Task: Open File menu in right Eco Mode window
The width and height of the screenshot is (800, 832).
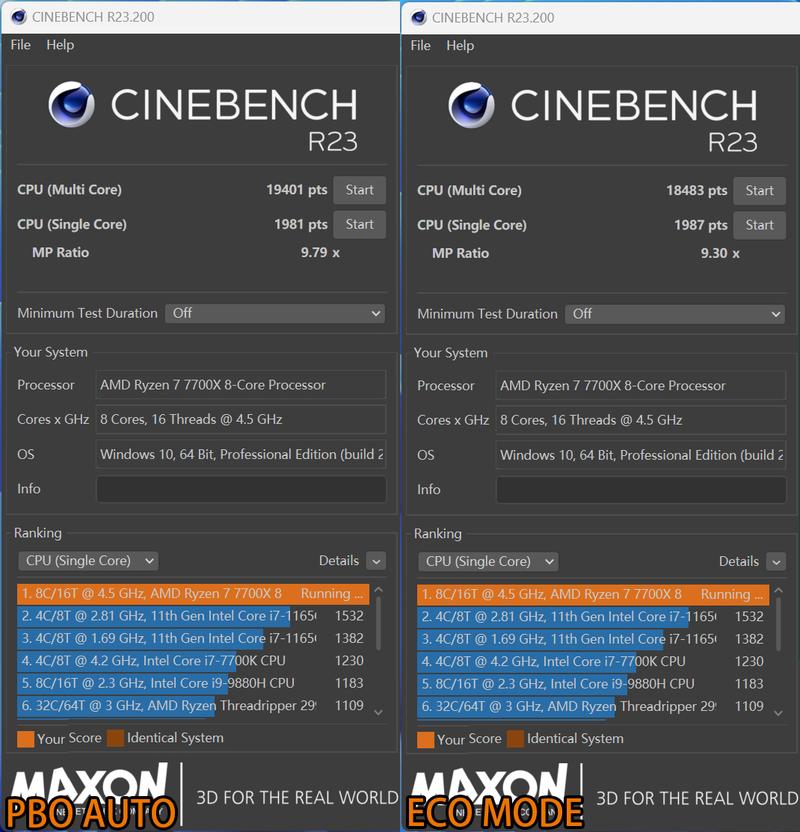Action: coord(421,46)
